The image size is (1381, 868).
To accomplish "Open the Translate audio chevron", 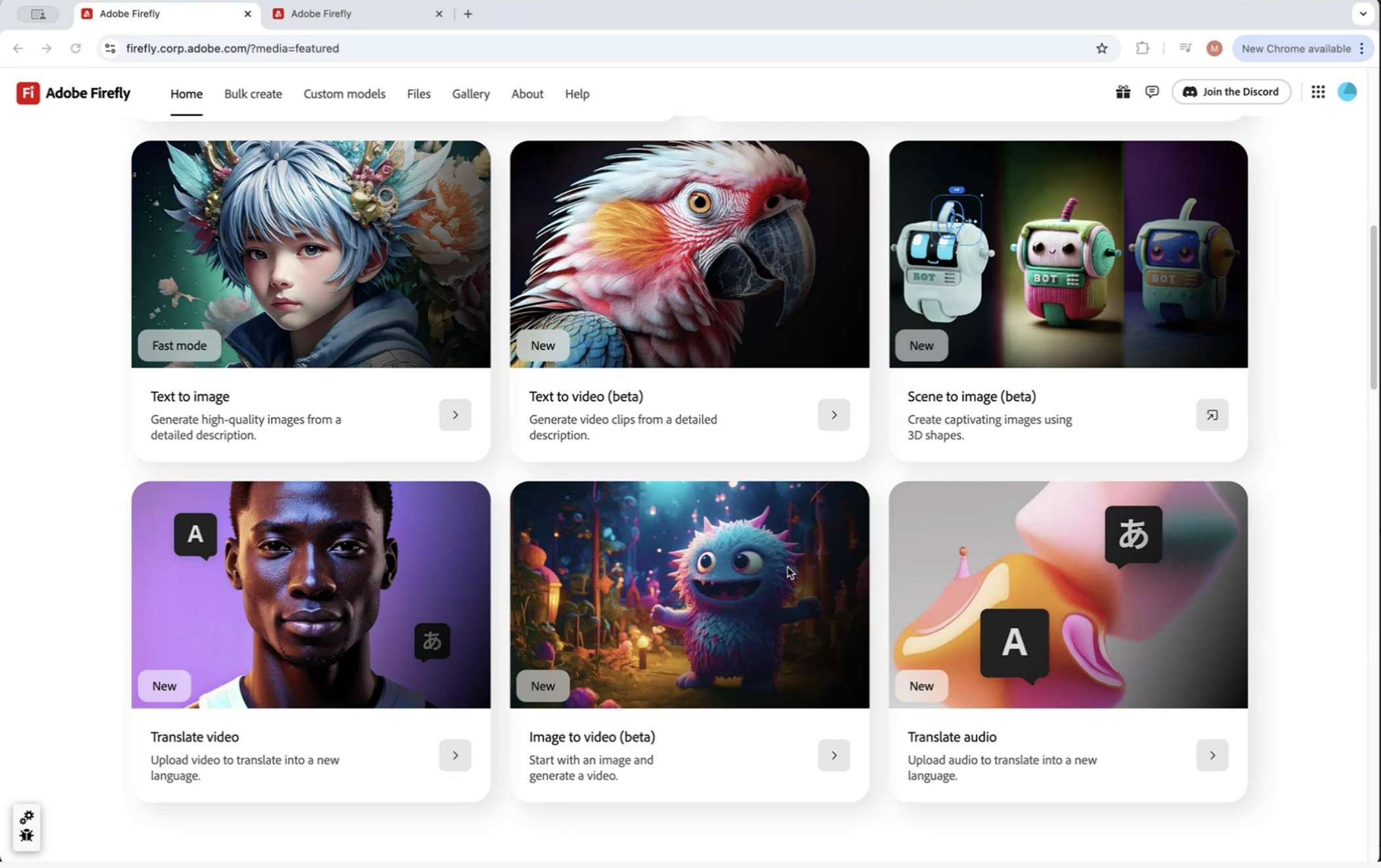I will 1212,756.
